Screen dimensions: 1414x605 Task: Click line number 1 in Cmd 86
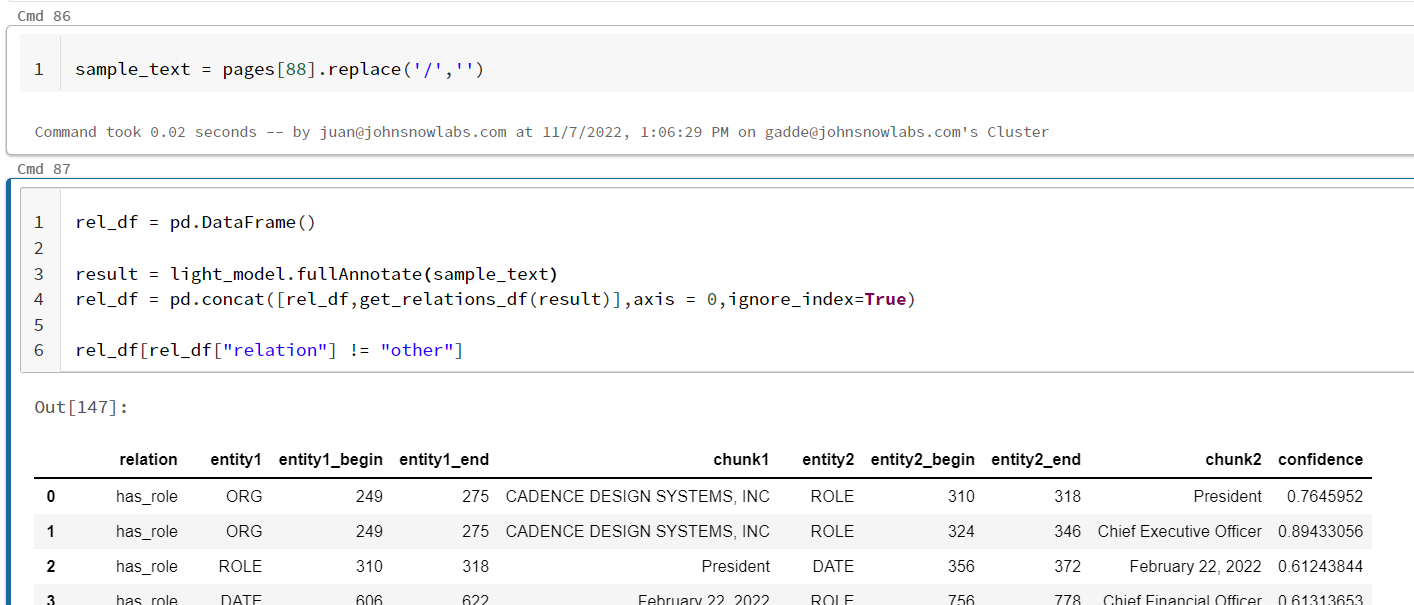[x=39, y=69]
